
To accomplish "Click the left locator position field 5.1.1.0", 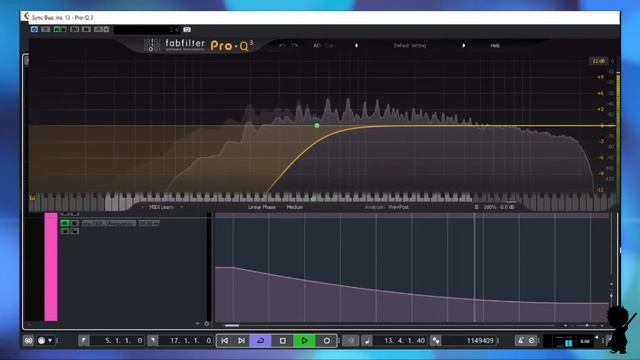I will click(x=118, y=340).
